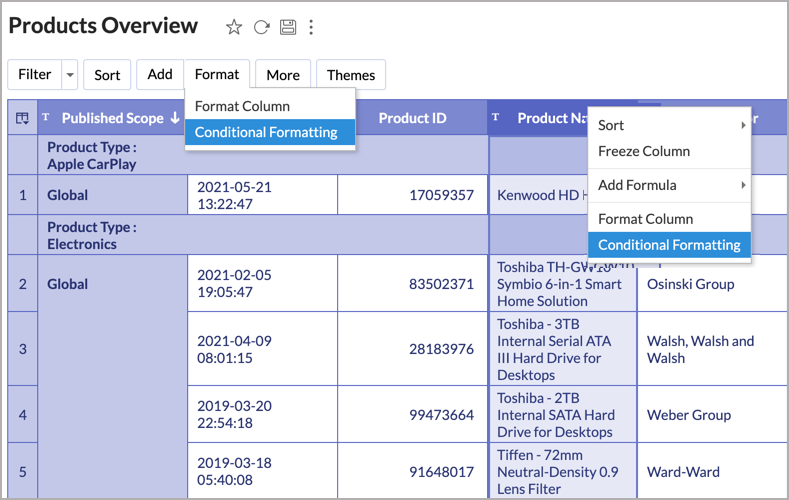Viewport: 789px width, 500px height.
Task: Choose Format Column in the context menu
Action: point(645,218)
